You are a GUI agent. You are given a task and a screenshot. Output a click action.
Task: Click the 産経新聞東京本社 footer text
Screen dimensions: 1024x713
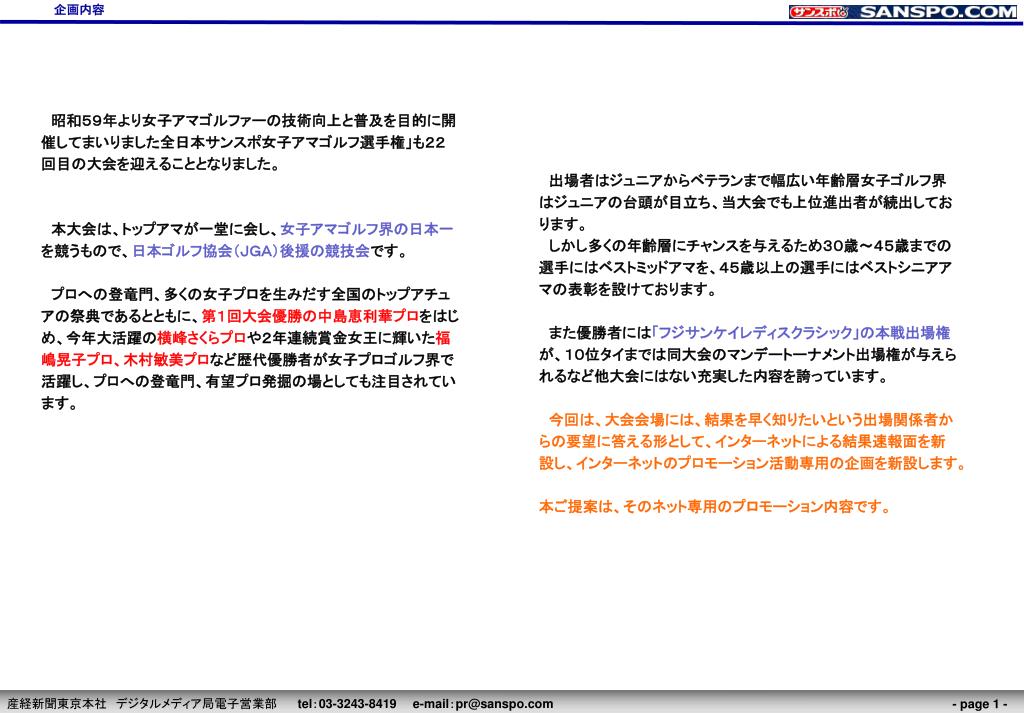[57, 704]
